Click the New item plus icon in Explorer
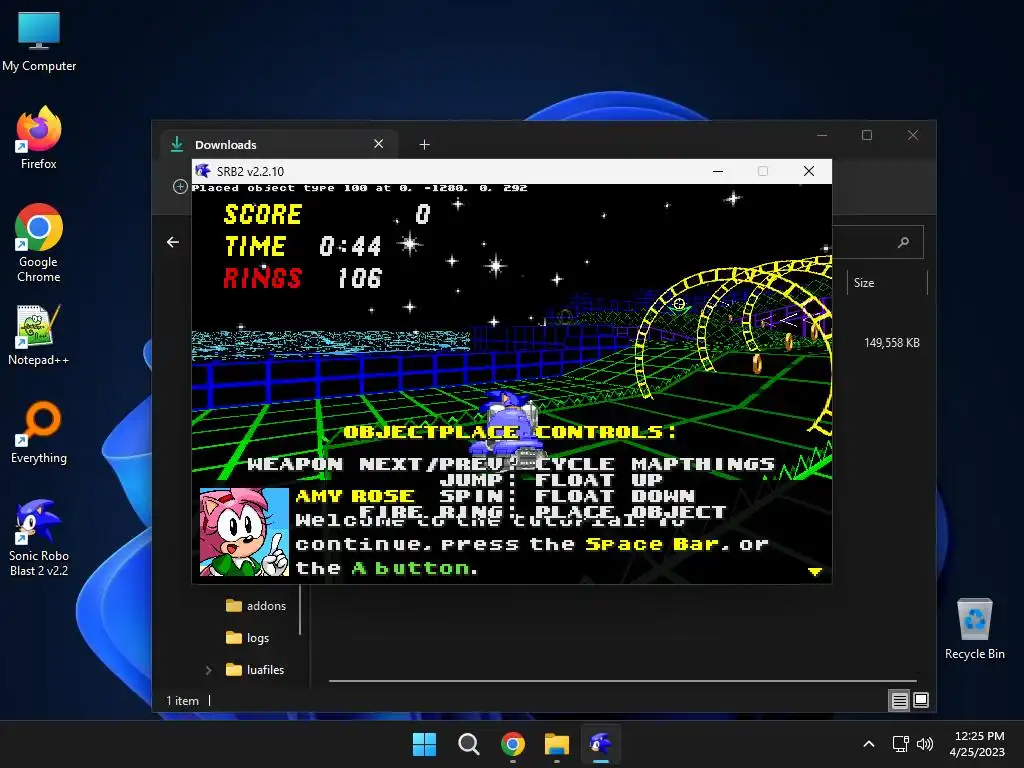This screenshot has height=768, width=1024. tap(180, 187)
